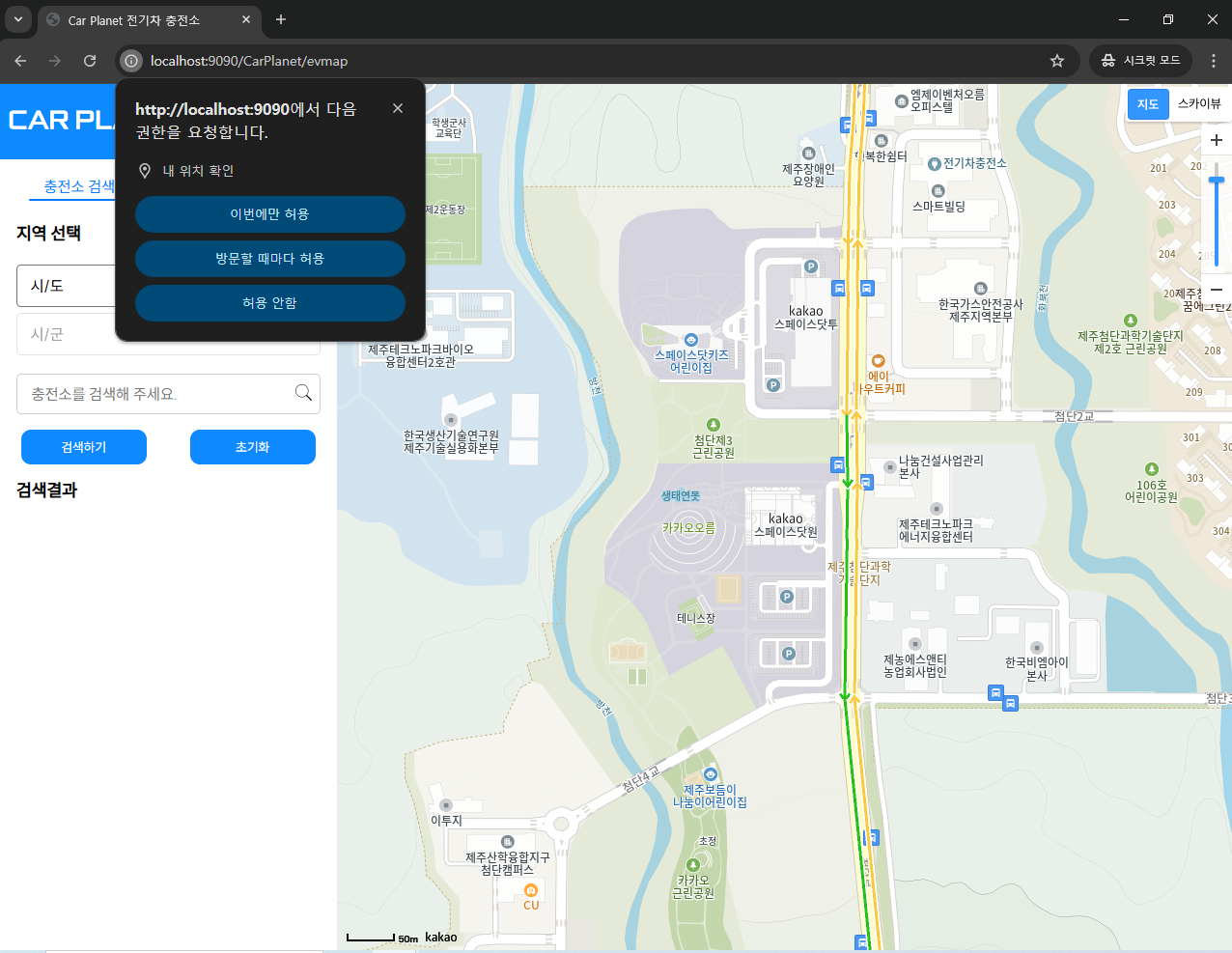The width and height of the screenshot is (1232, 953).
Task: Click the kakao 스페이스닷원 label
Action: (x=786, y=525)
